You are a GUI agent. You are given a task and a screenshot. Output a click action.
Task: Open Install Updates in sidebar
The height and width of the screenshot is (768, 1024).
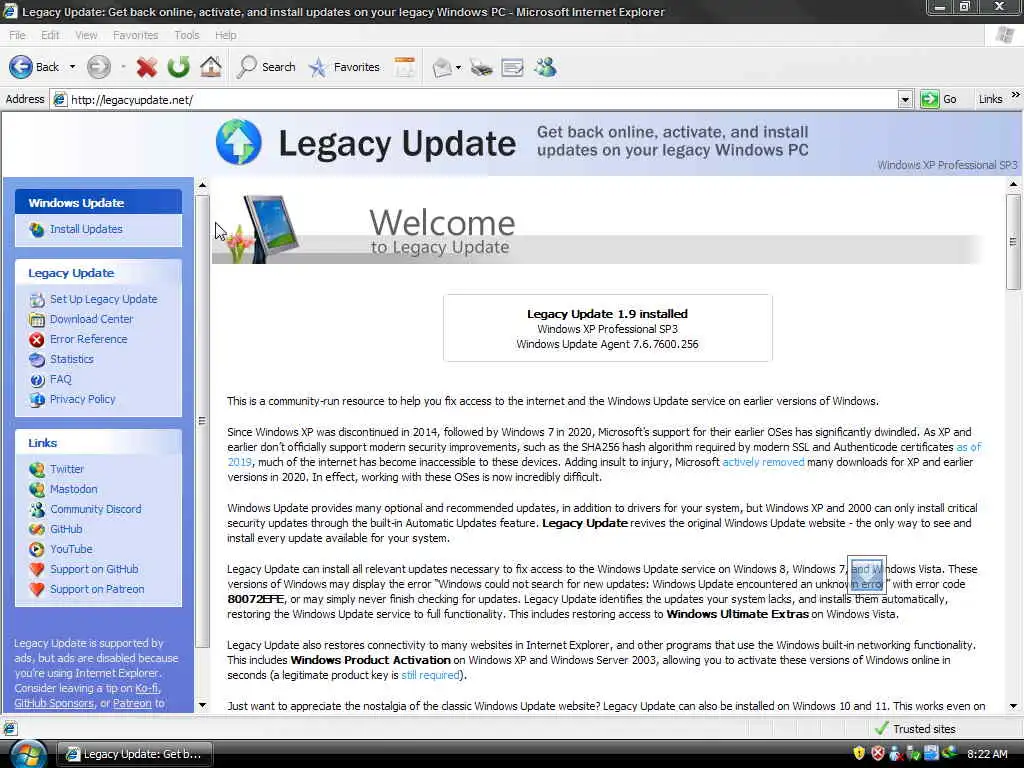[86, 229]
